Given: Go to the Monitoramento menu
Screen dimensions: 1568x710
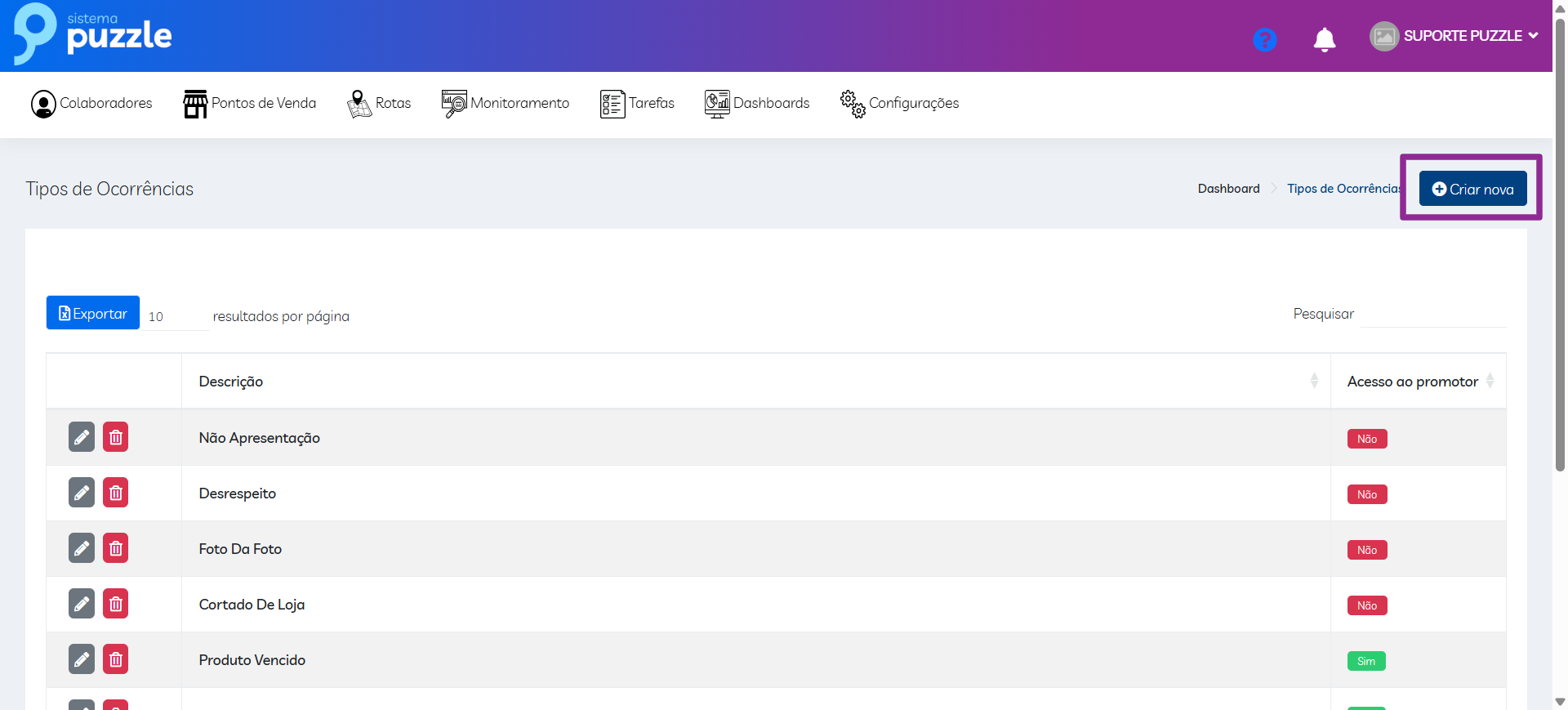Looking at the screenshot, I should coord(506,104).
